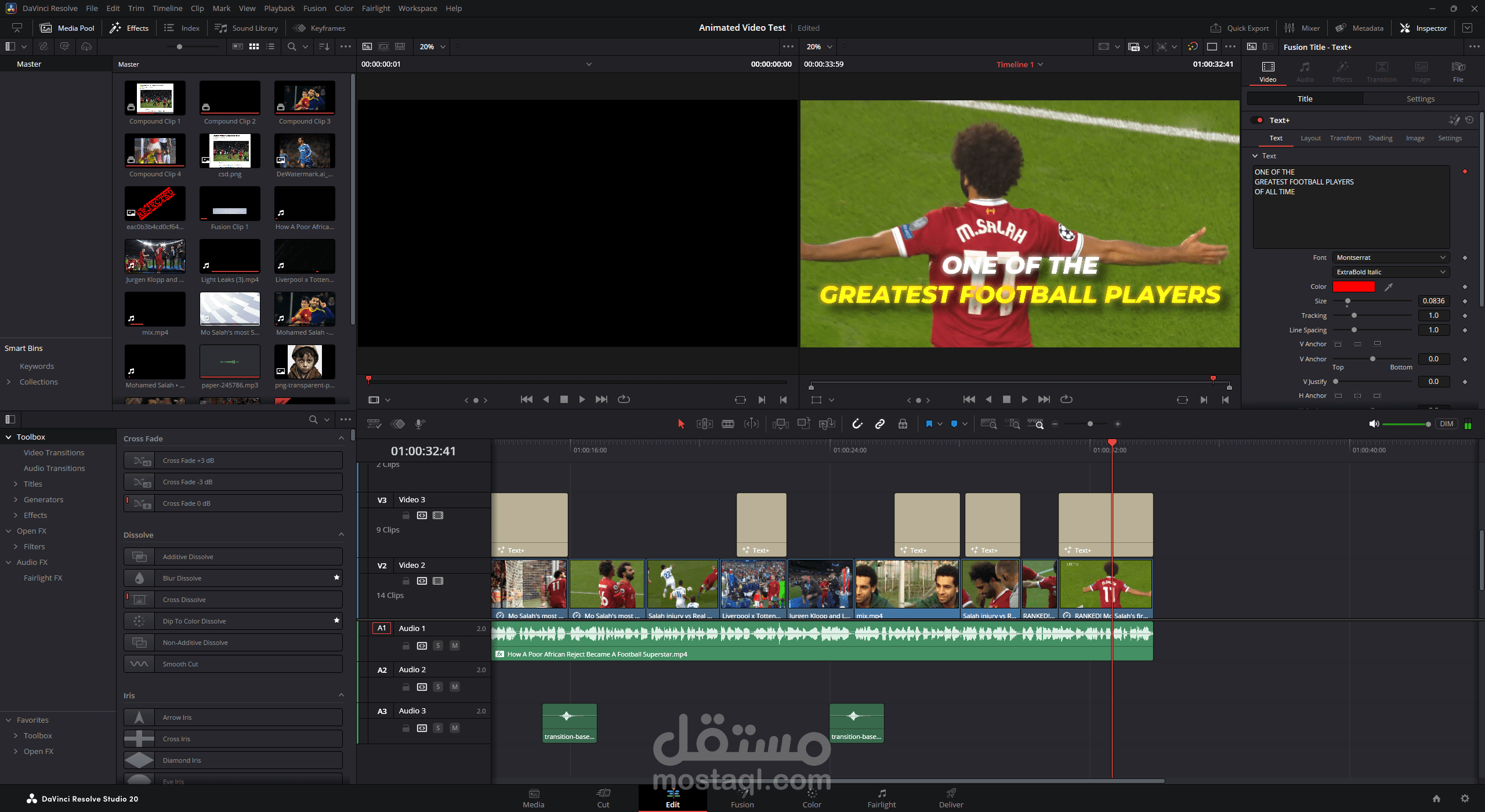Open the home project manager icon
Screen dimensions: 1485x812
(1436, 799)
